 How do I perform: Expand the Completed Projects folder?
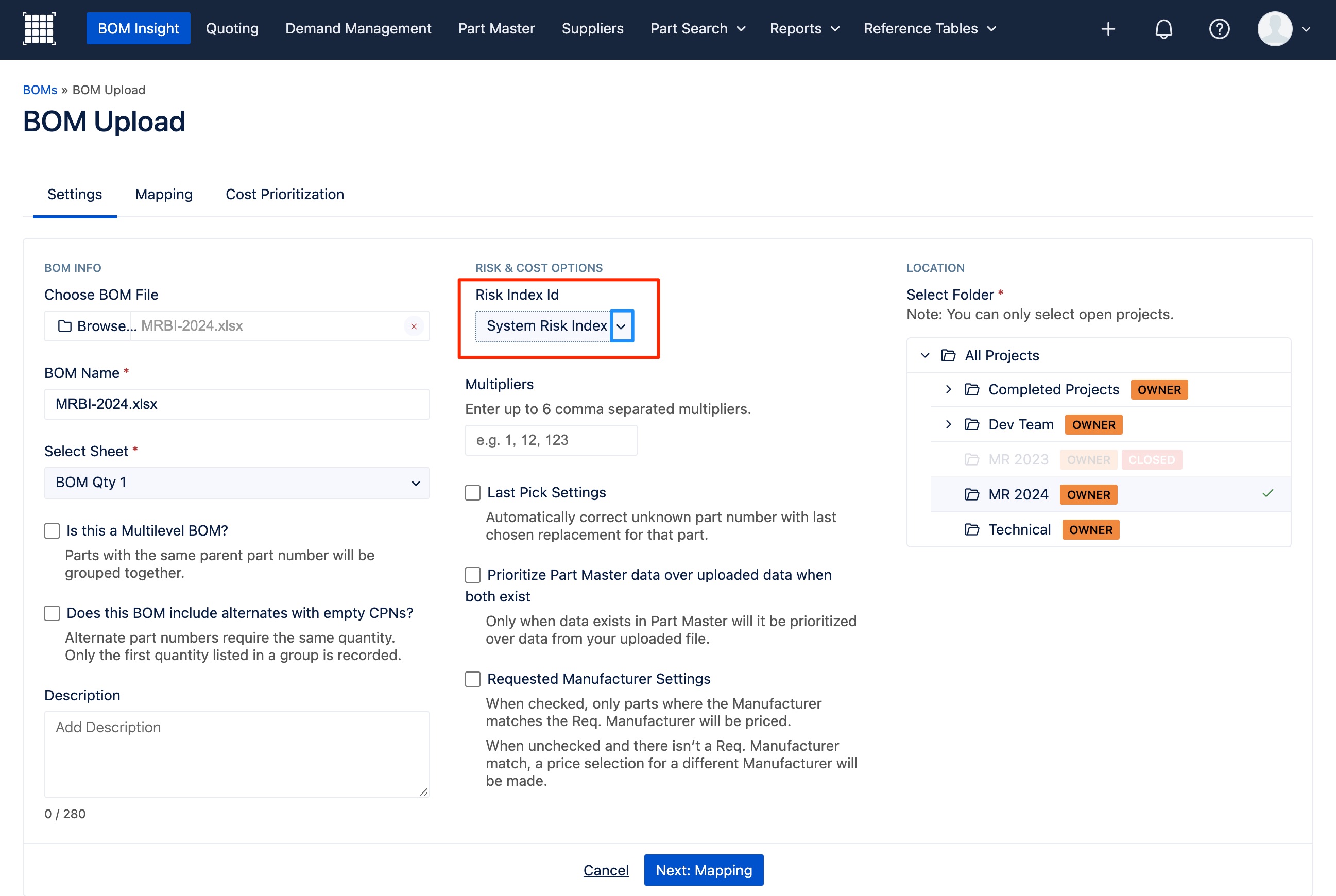click(949, 390)
